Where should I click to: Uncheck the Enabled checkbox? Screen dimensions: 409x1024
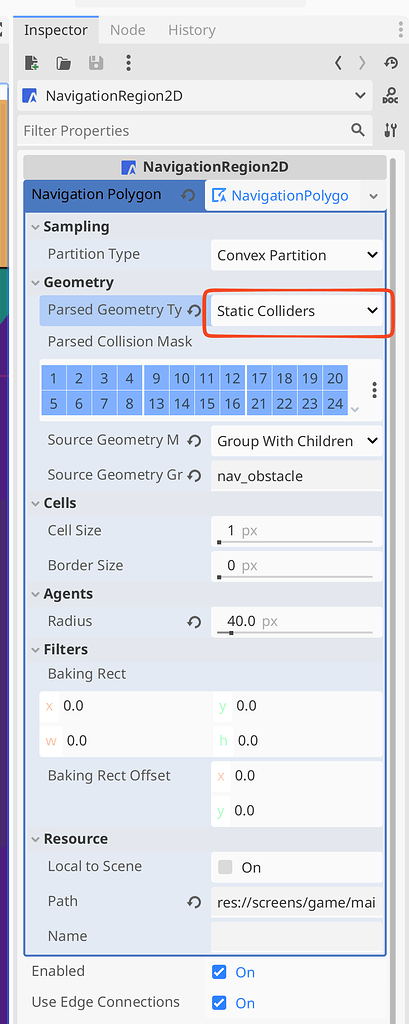(220, 972)
